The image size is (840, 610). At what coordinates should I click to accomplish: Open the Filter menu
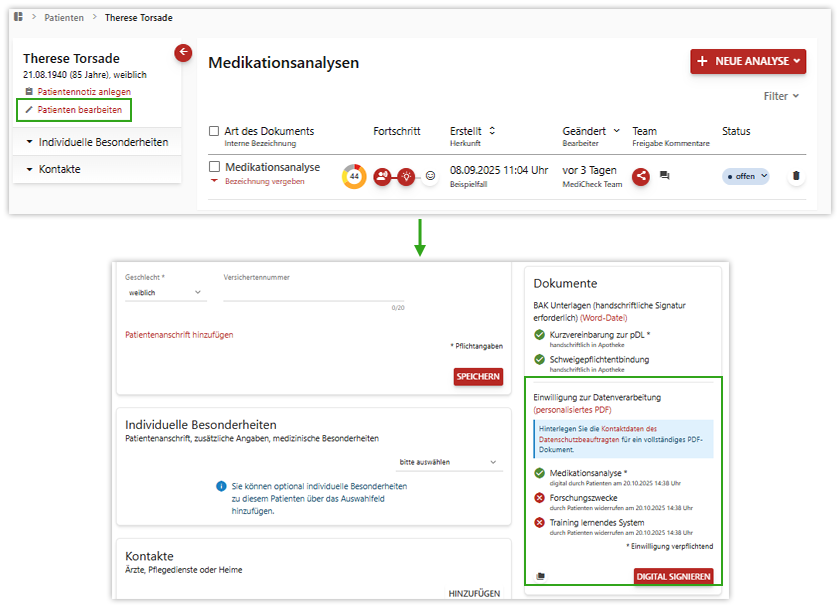point(781,96)
